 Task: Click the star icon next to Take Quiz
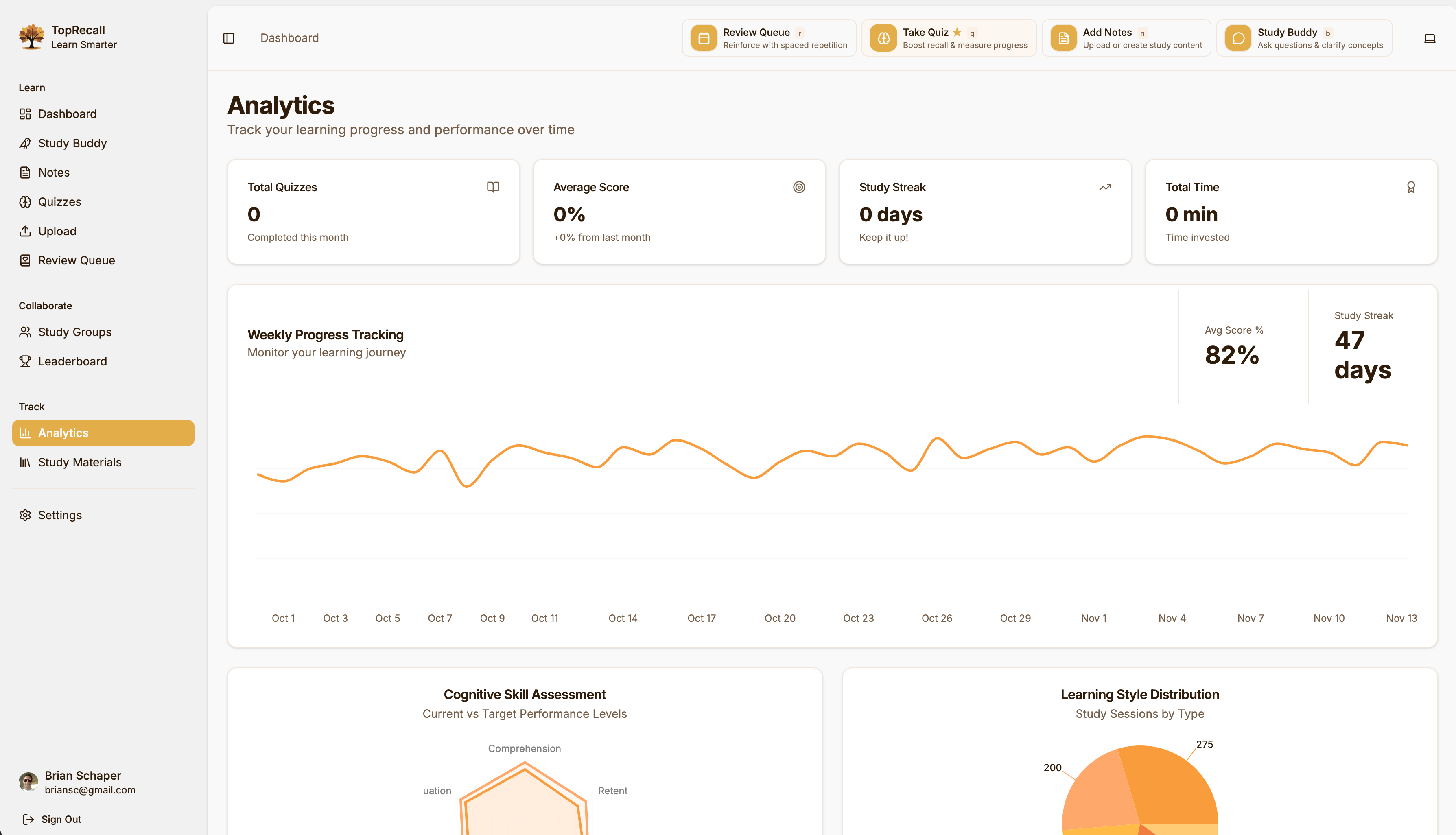957,32
